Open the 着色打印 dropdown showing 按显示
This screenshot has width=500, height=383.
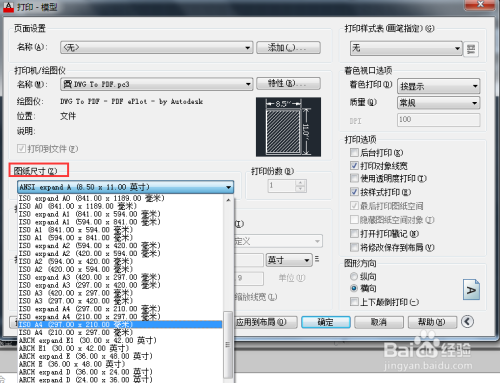point(438,86)
